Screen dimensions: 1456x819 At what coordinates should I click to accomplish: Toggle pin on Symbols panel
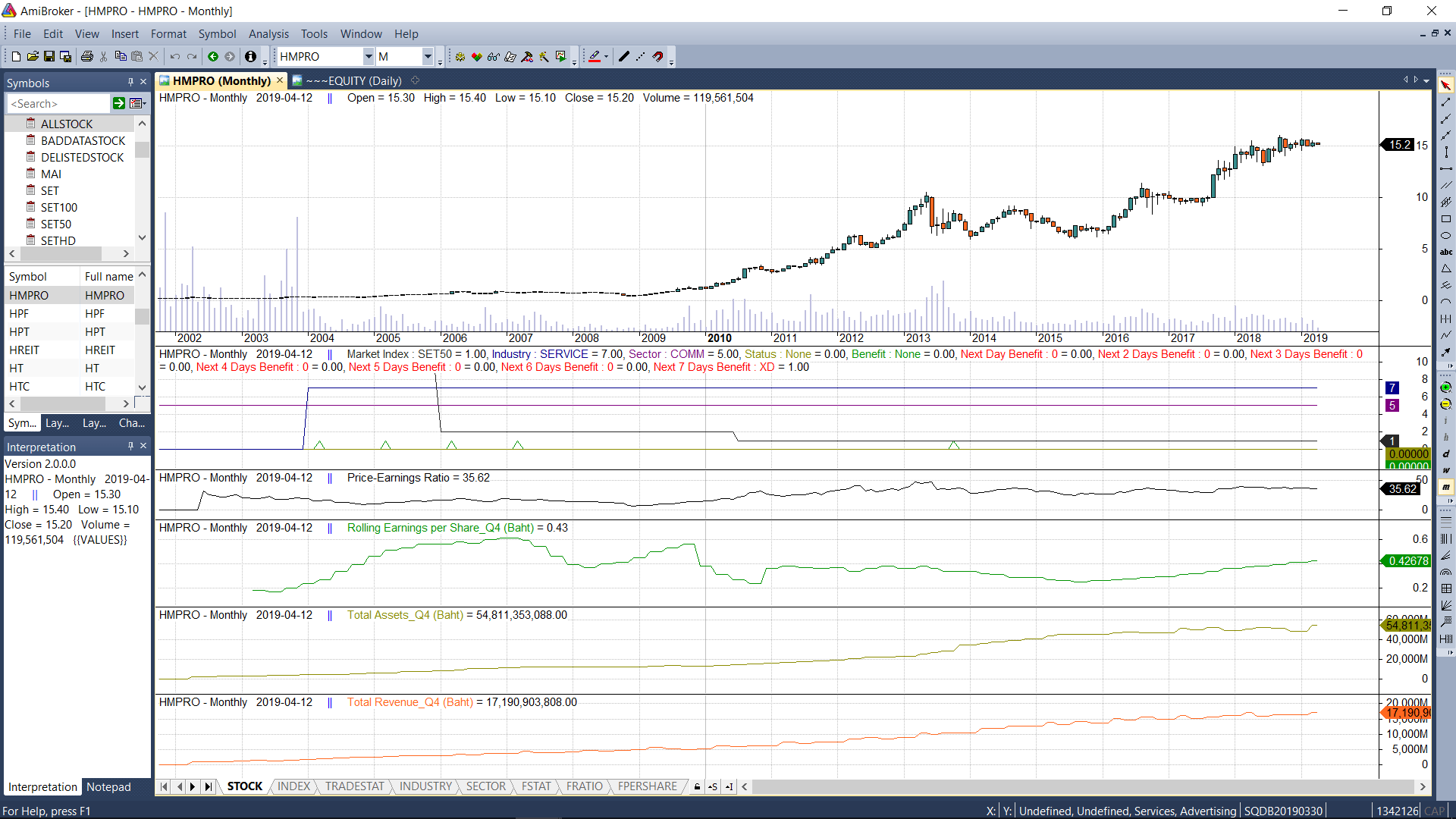[x=130, y=82]
